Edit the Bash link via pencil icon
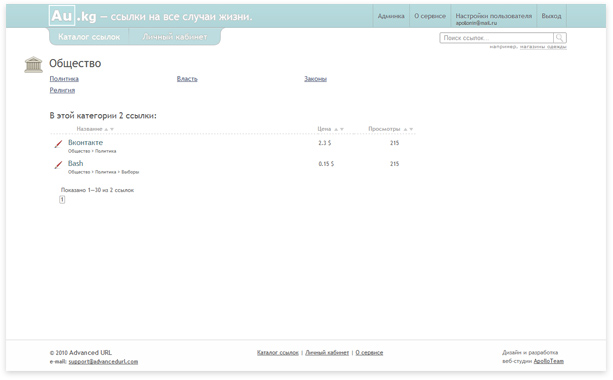The width and height of the screenshot is (613, 380). [x=58, y=165]
